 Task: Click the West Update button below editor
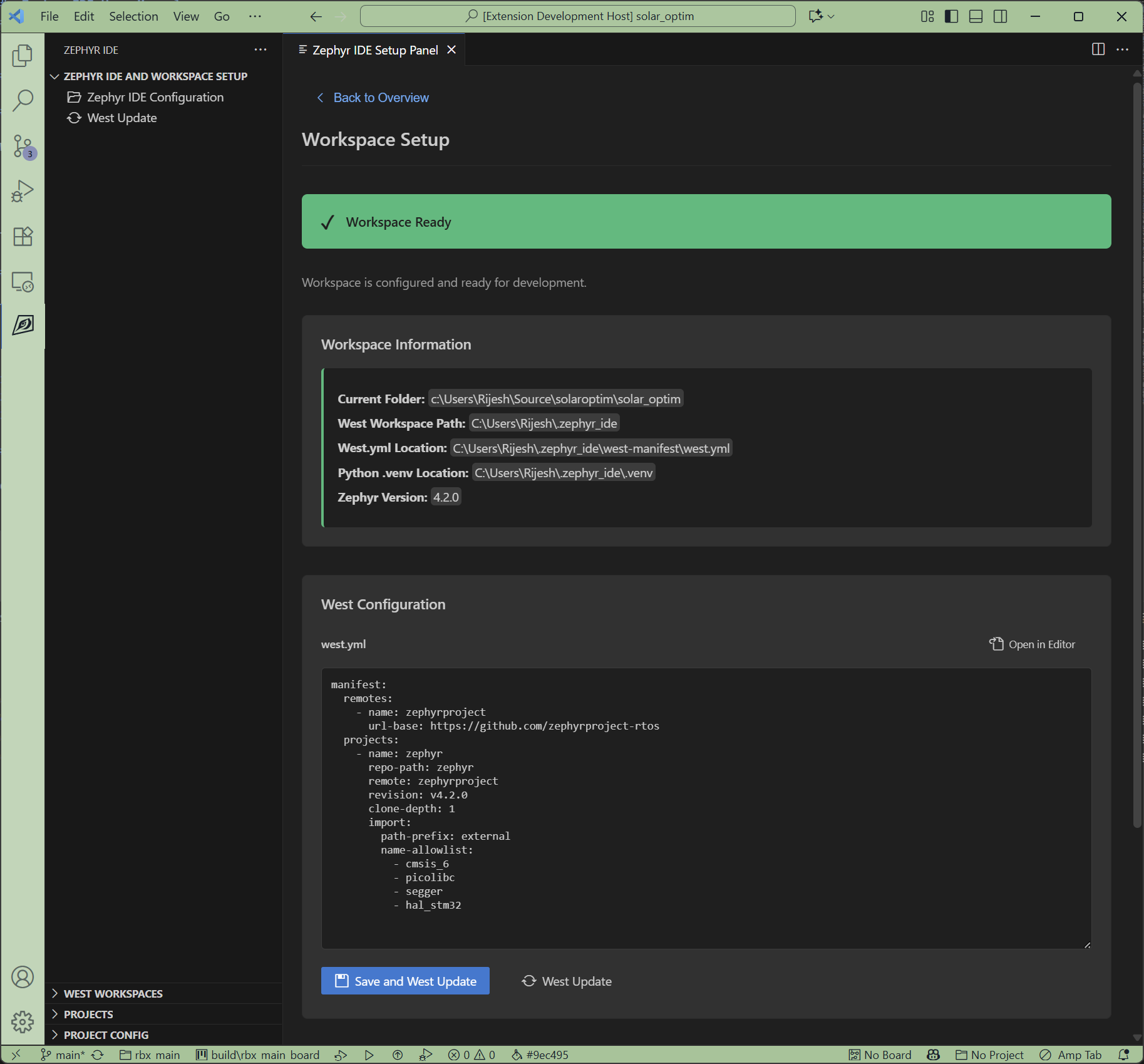pos(567,981)
